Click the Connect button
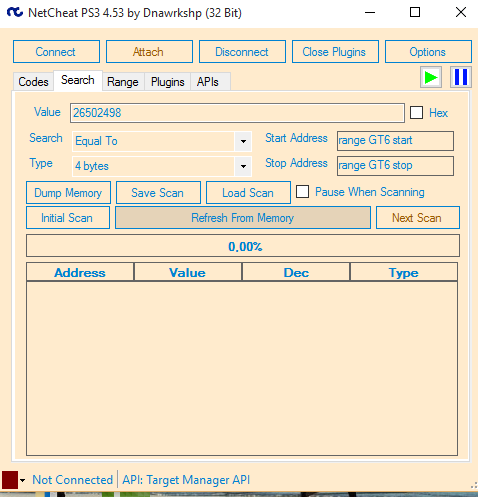Viewport: 478px width, 497px height. tap(56, 52)
